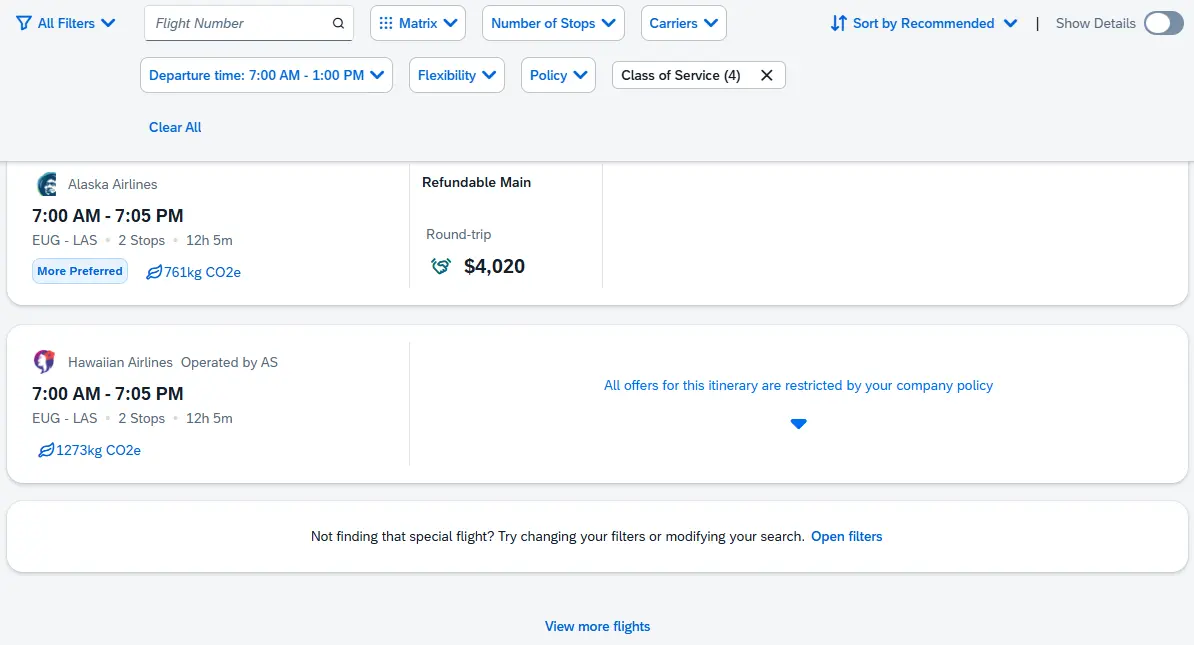Image resolution: width=1194 pixels, height=645 pixels.
Task: Expand the Flexibility filter
Action: tap(457, 75)
